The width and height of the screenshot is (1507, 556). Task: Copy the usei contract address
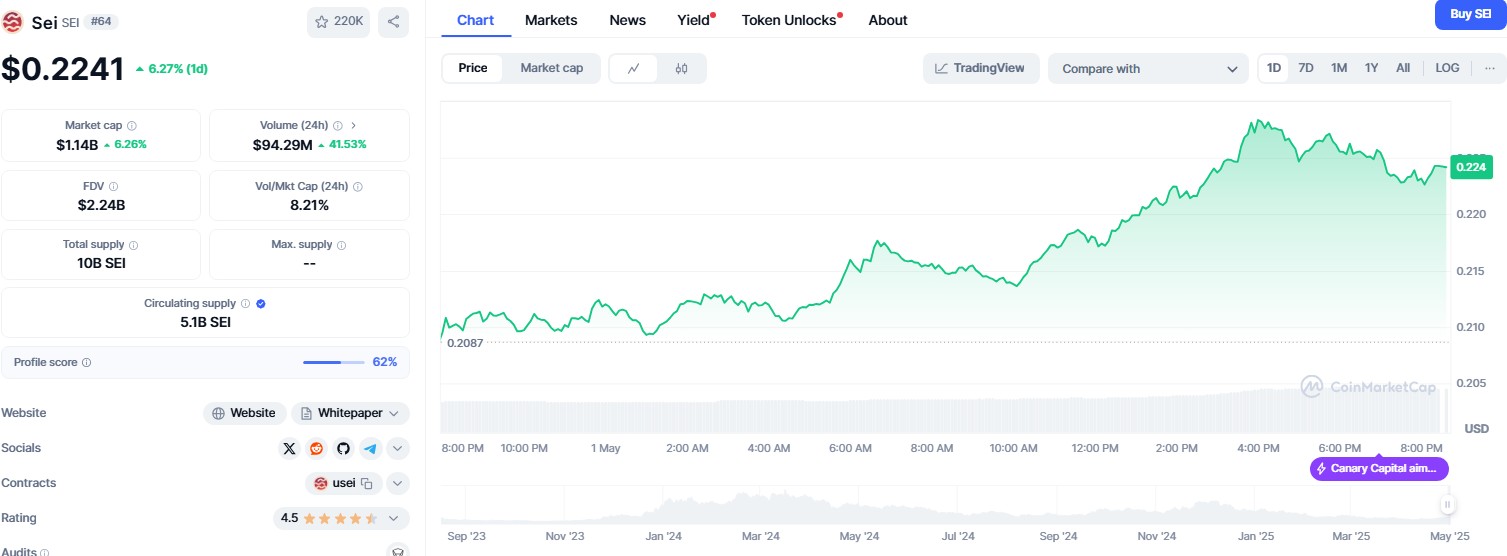pos(367,484)
